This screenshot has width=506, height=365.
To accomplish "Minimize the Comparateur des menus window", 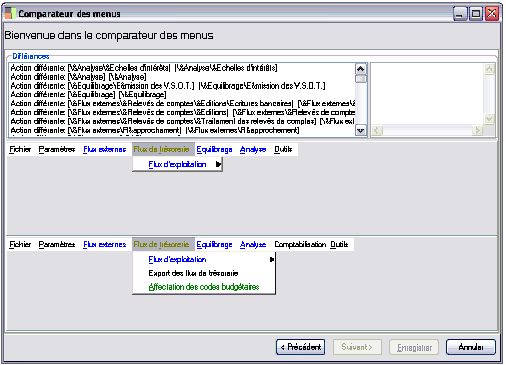I will pyautogui.click(x=460, y=14).
